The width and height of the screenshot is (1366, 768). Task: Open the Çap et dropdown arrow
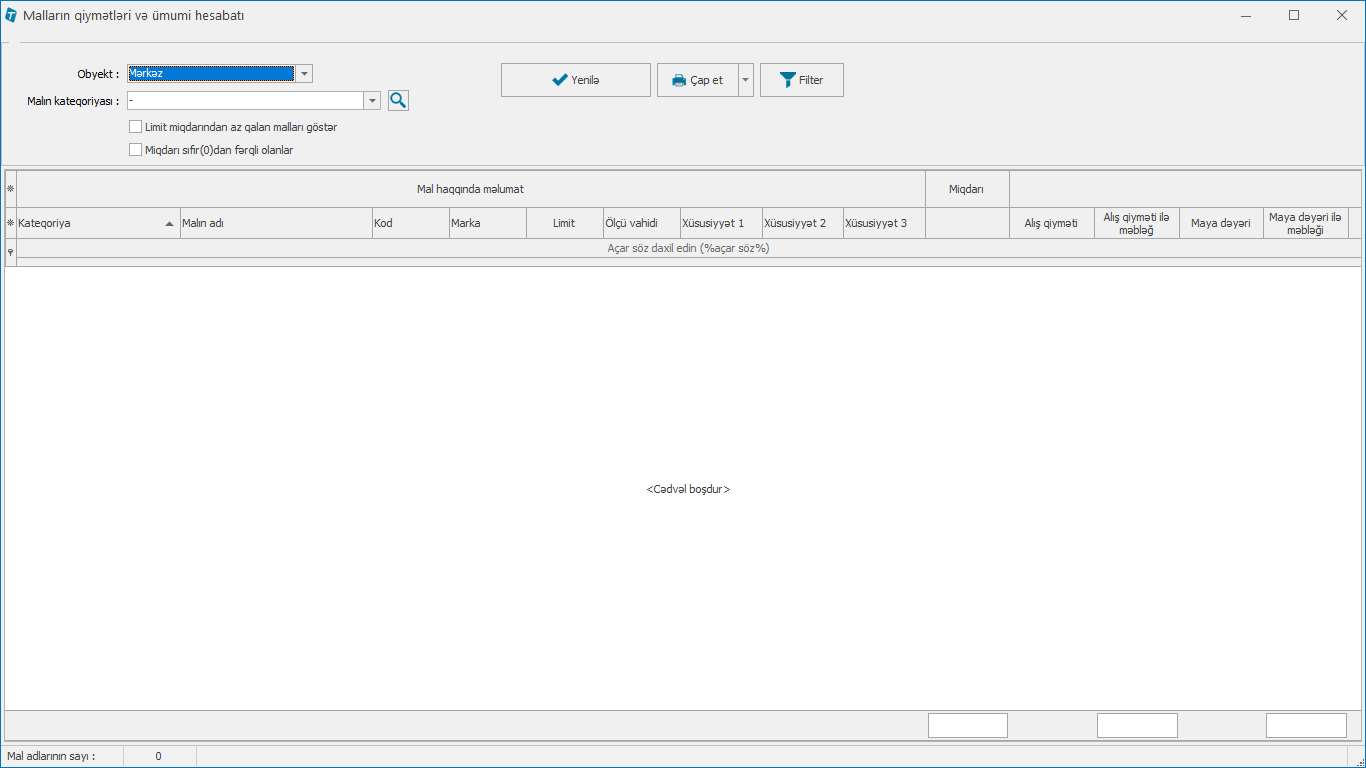746,80
